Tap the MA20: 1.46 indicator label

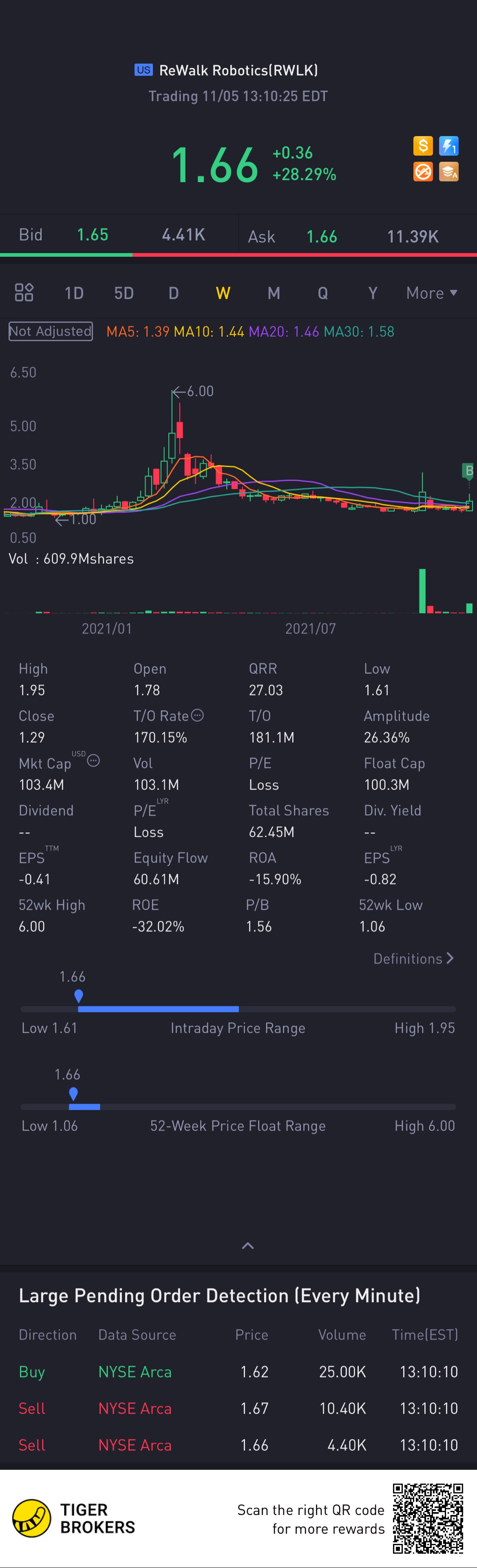[284, 332]
